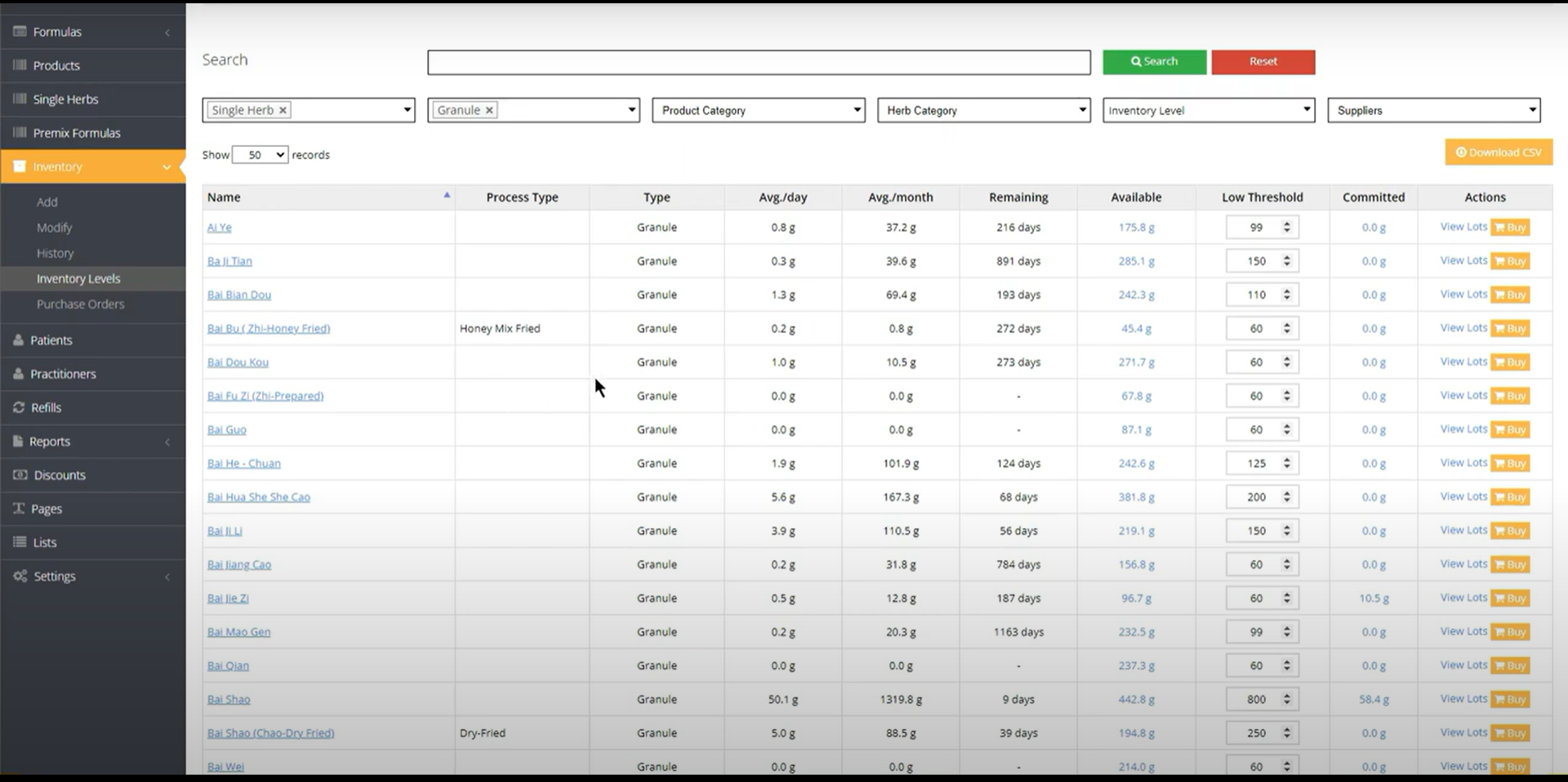The height and width of the screenshot is (782, 1568).
Task: Open the Herb Category dropdown
Action: (x=983, y=110)
